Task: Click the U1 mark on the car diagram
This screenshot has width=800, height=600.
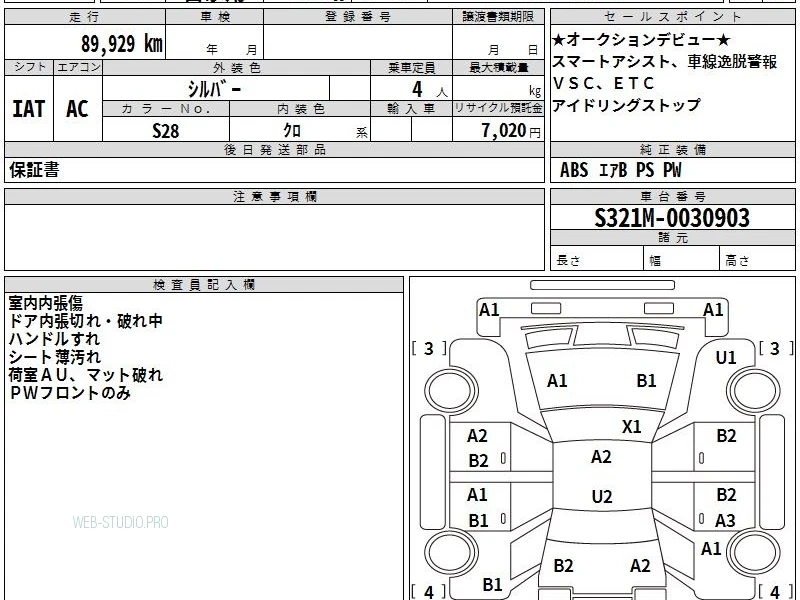Action: [x=726, y=358]
